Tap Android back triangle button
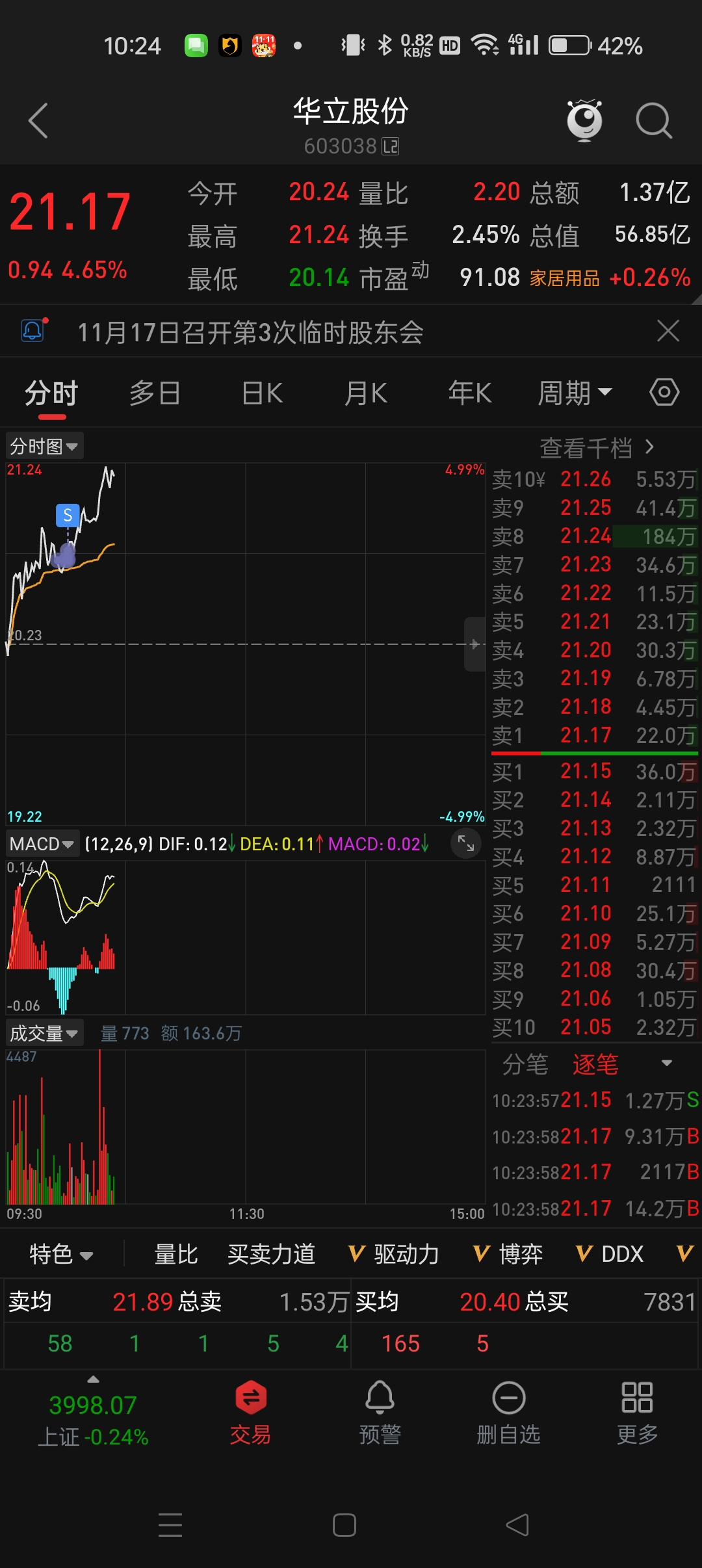Image resolution: width=702 pixels, height=1568 pixels. click(x=517, y=1525)
